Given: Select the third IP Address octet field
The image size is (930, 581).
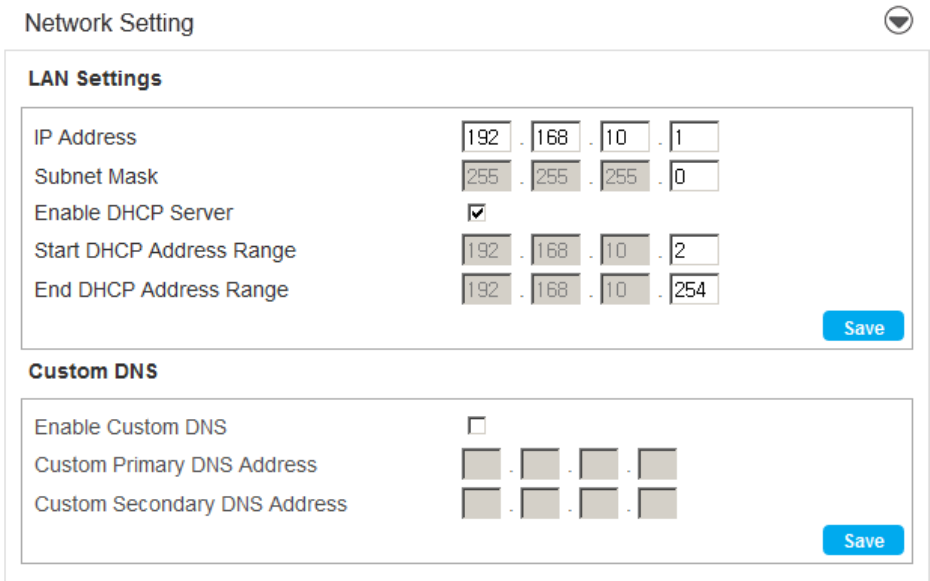Looking at the screenshot, I should [625, 137].
